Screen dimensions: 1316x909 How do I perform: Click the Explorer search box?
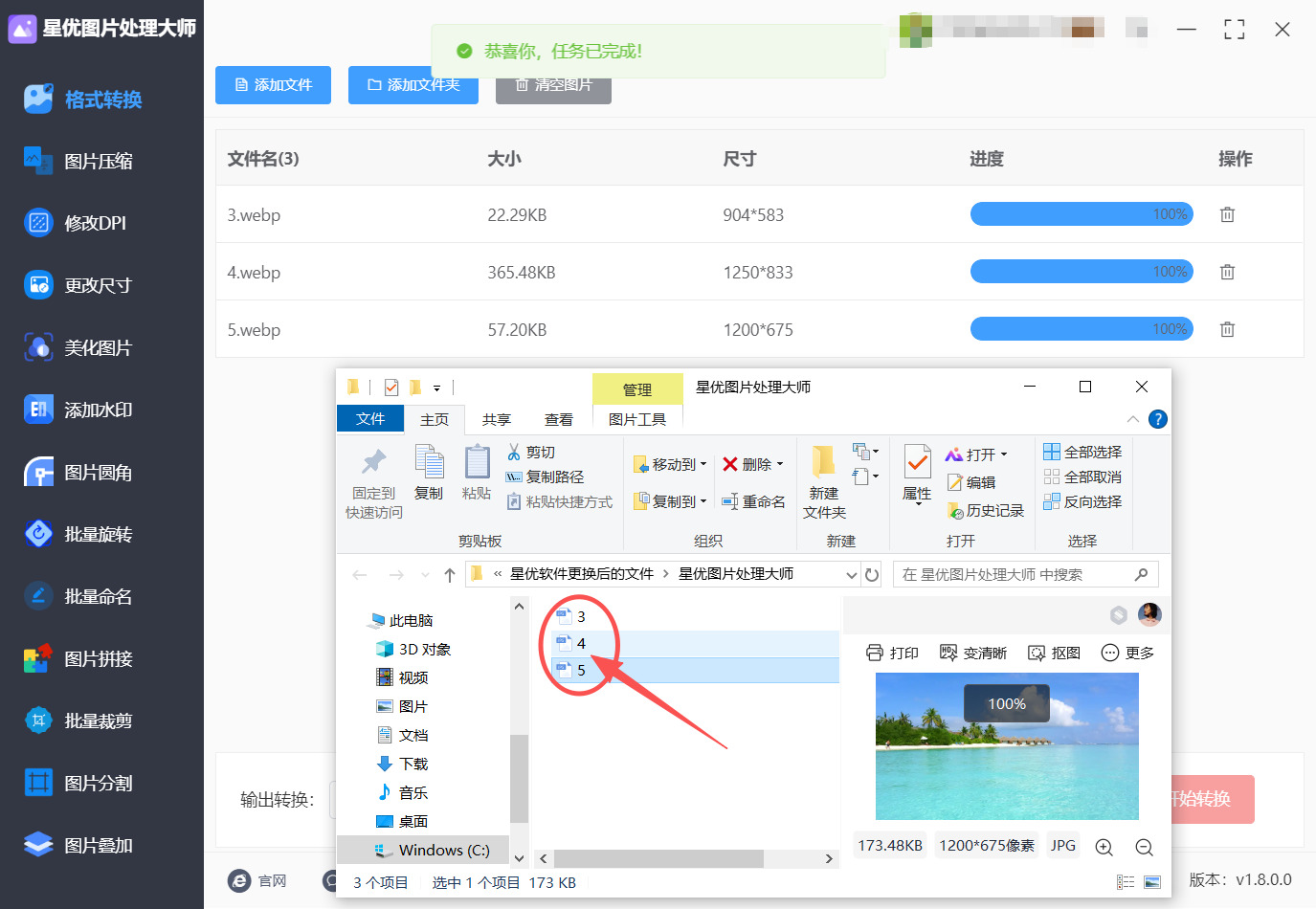tap(1025, 574)
